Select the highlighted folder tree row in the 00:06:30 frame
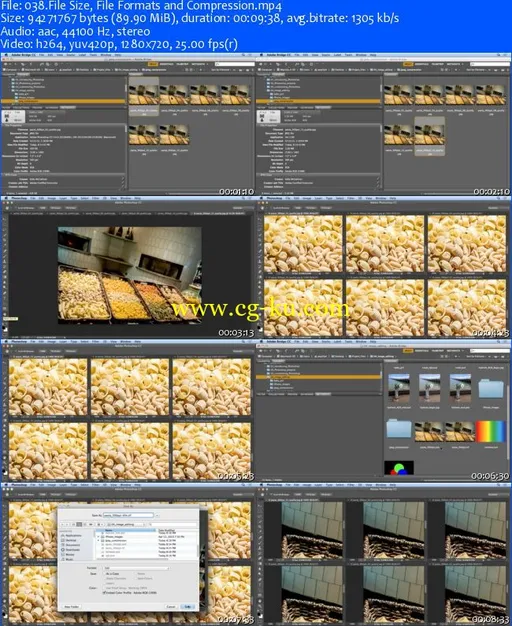512x626 pixels. (318, 377)
